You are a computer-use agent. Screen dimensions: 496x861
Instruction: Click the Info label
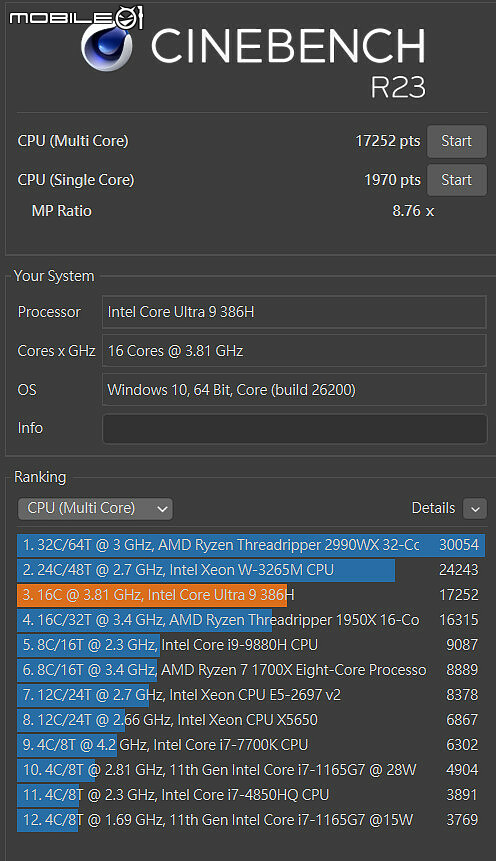(30, 428)
